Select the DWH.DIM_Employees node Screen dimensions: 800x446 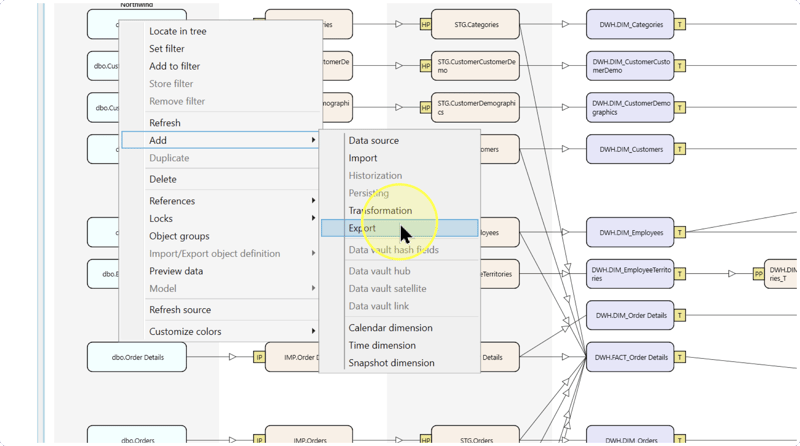pyautogui.click(x=630, y=233)
